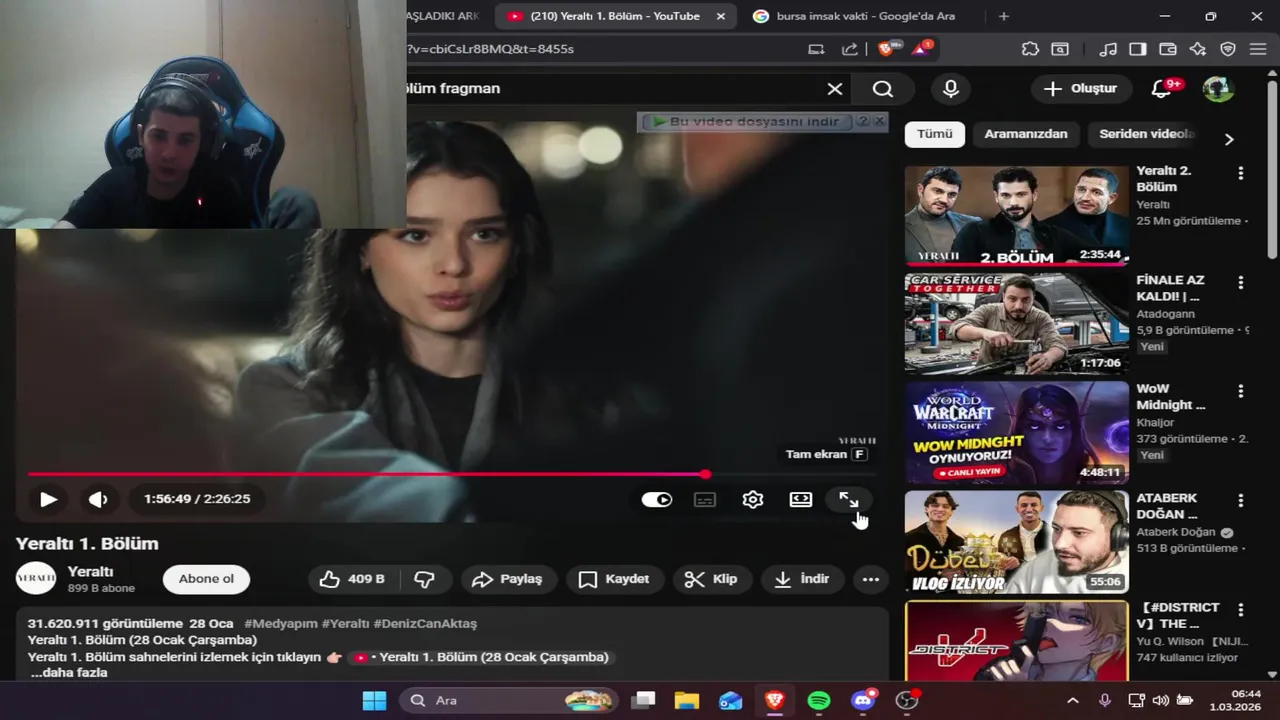Enter full screen with Tam ekran icon
This screenshot has height=720, width=1280.
tap(848, 499)
